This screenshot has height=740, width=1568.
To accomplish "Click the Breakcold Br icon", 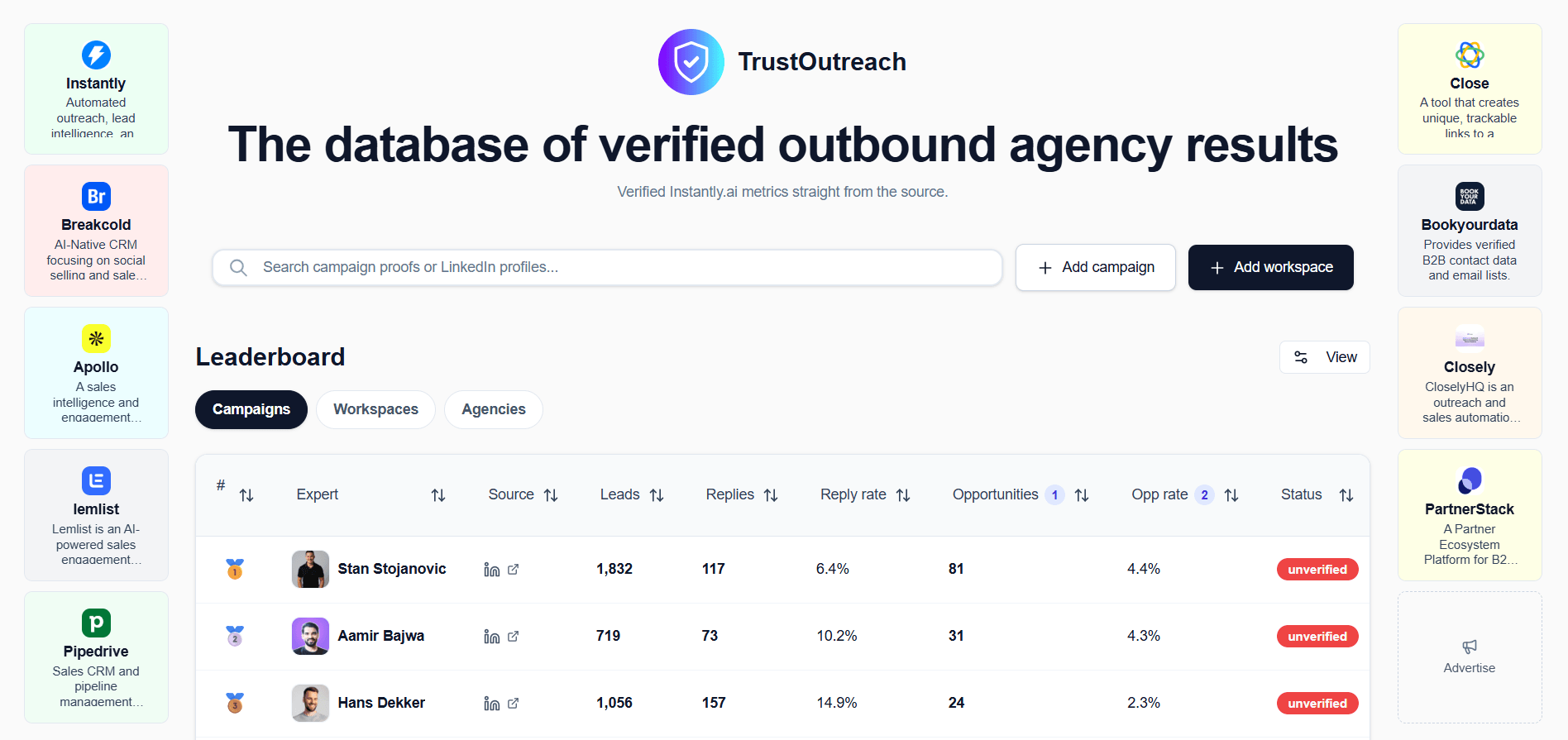I will tap(96, 197).
